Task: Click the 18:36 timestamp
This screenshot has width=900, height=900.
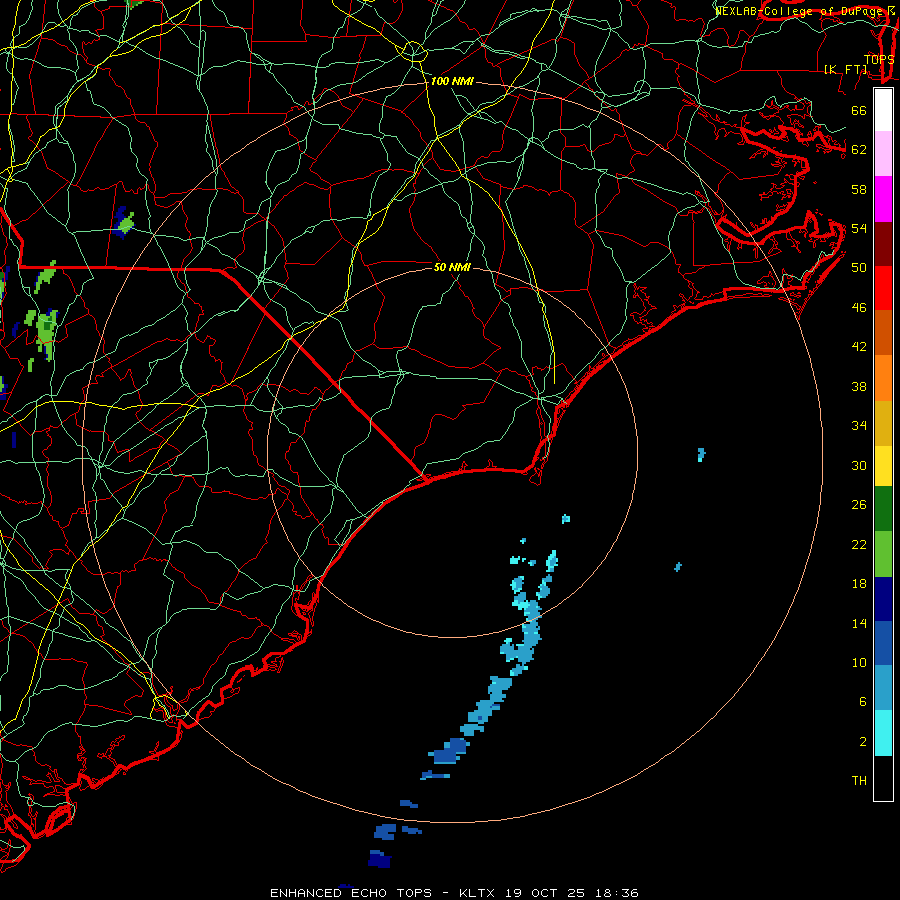Action: [x=615, y=893]
